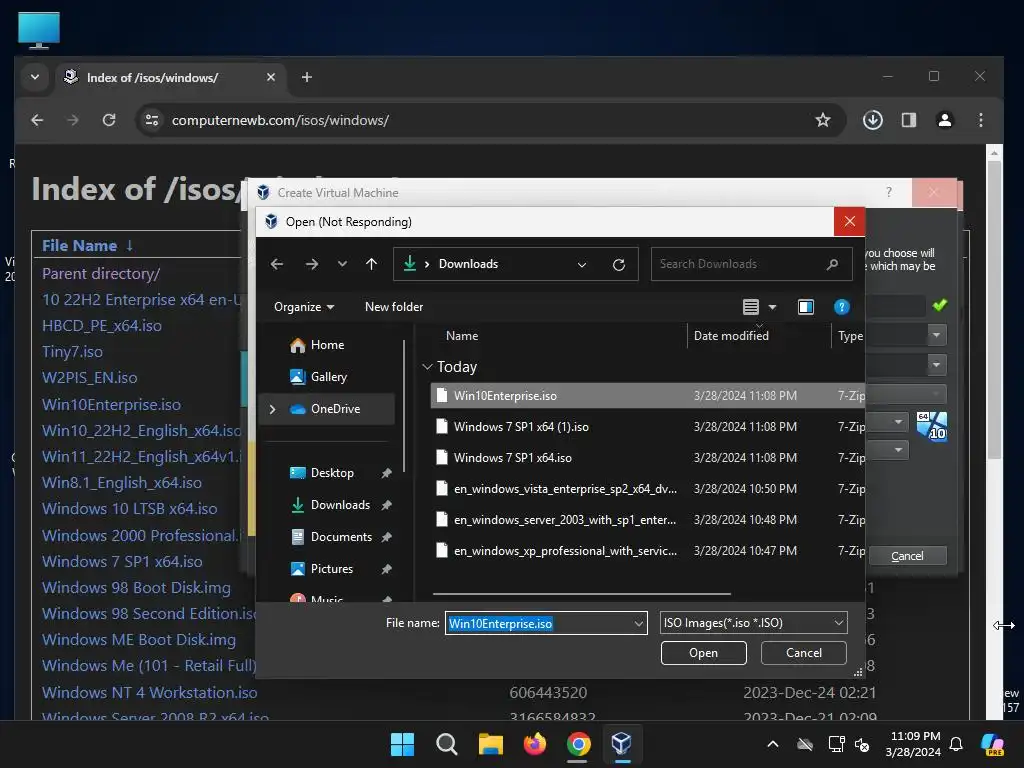Open Tiny7.iso link in browser
The image size is (1024, 768).
coord(72,352)
